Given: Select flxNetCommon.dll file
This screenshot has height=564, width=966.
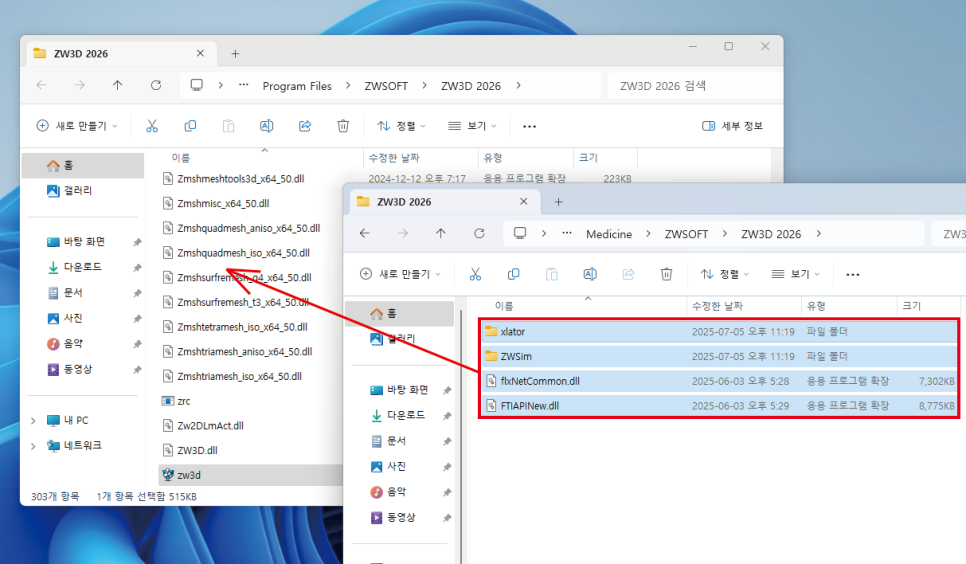Looking at the screenshot, I should tap(719, 381).
